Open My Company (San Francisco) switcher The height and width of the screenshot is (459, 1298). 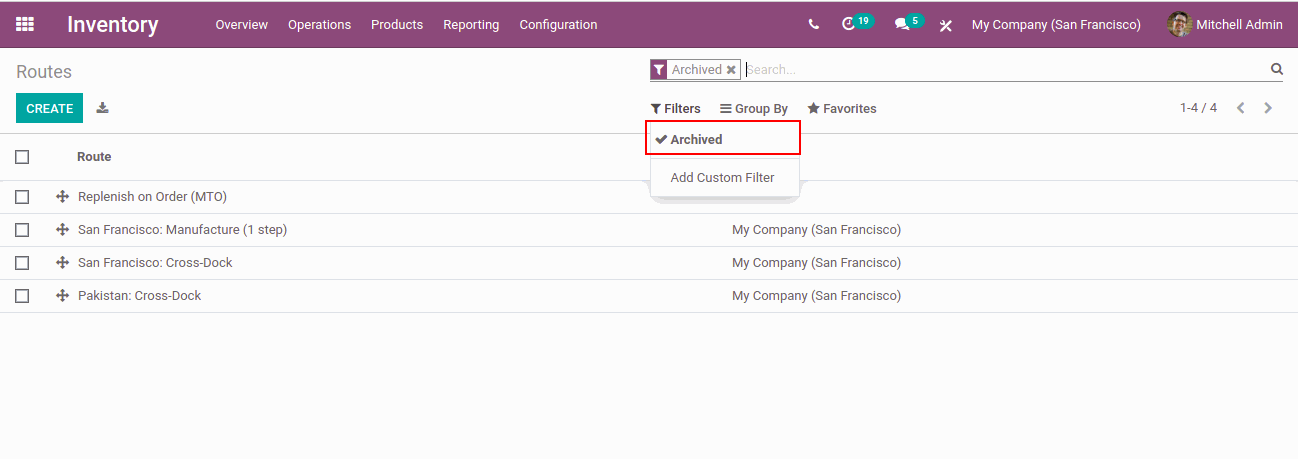(1056, 25)
